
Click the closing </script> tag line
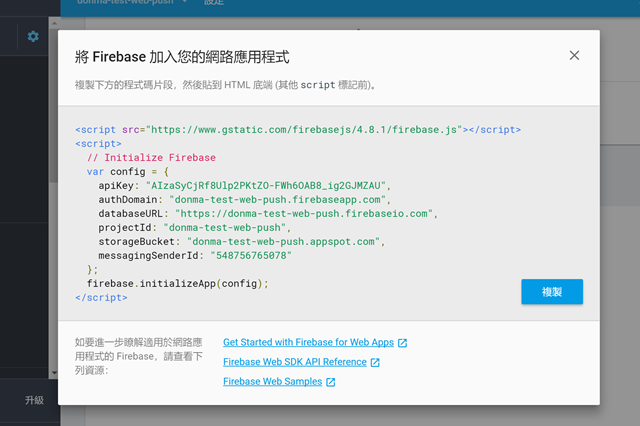(x=101, y=297)
